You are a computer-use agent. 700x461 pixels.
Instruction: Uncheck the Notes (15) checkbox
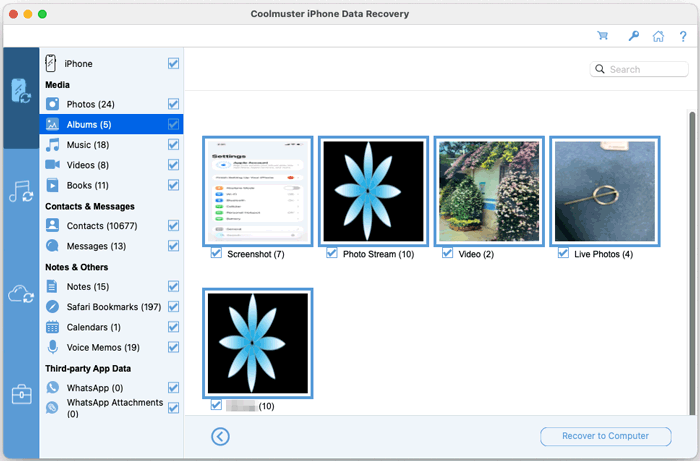tap(174, 286)
